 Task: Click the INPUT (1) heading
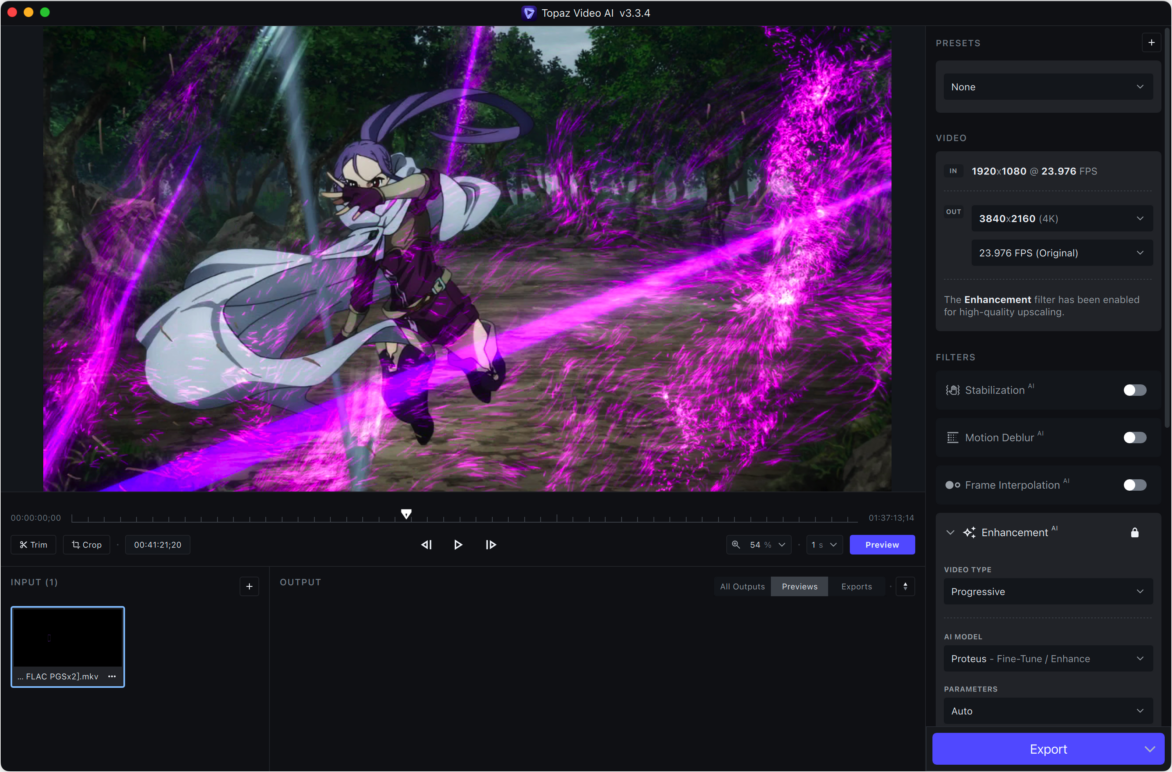(34, 582)
